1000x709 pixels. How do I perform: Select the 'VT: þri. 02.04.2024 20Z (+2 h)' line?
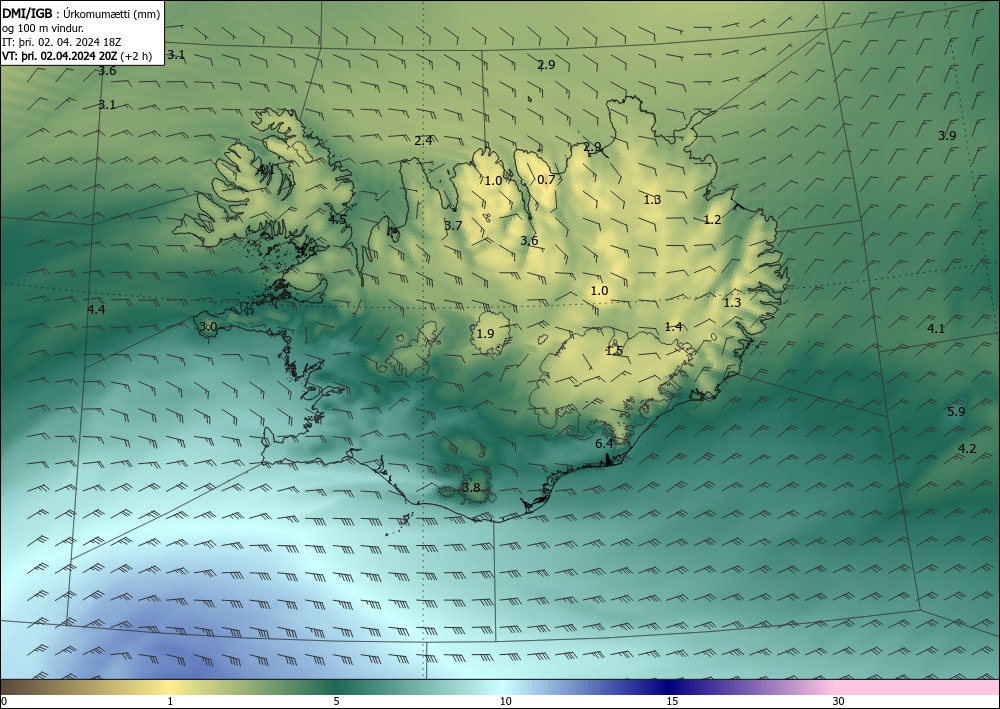[77, 55]
